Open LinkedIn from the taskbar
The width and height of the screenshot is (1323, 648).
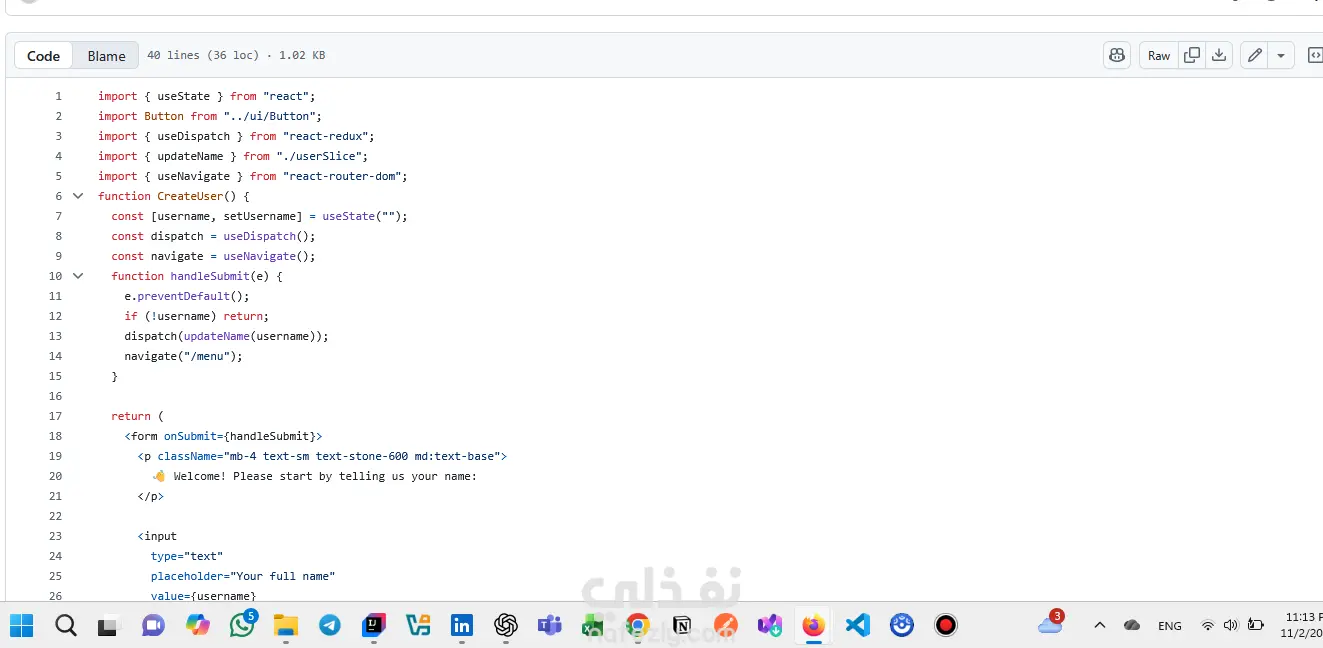(x=462, y=626)
